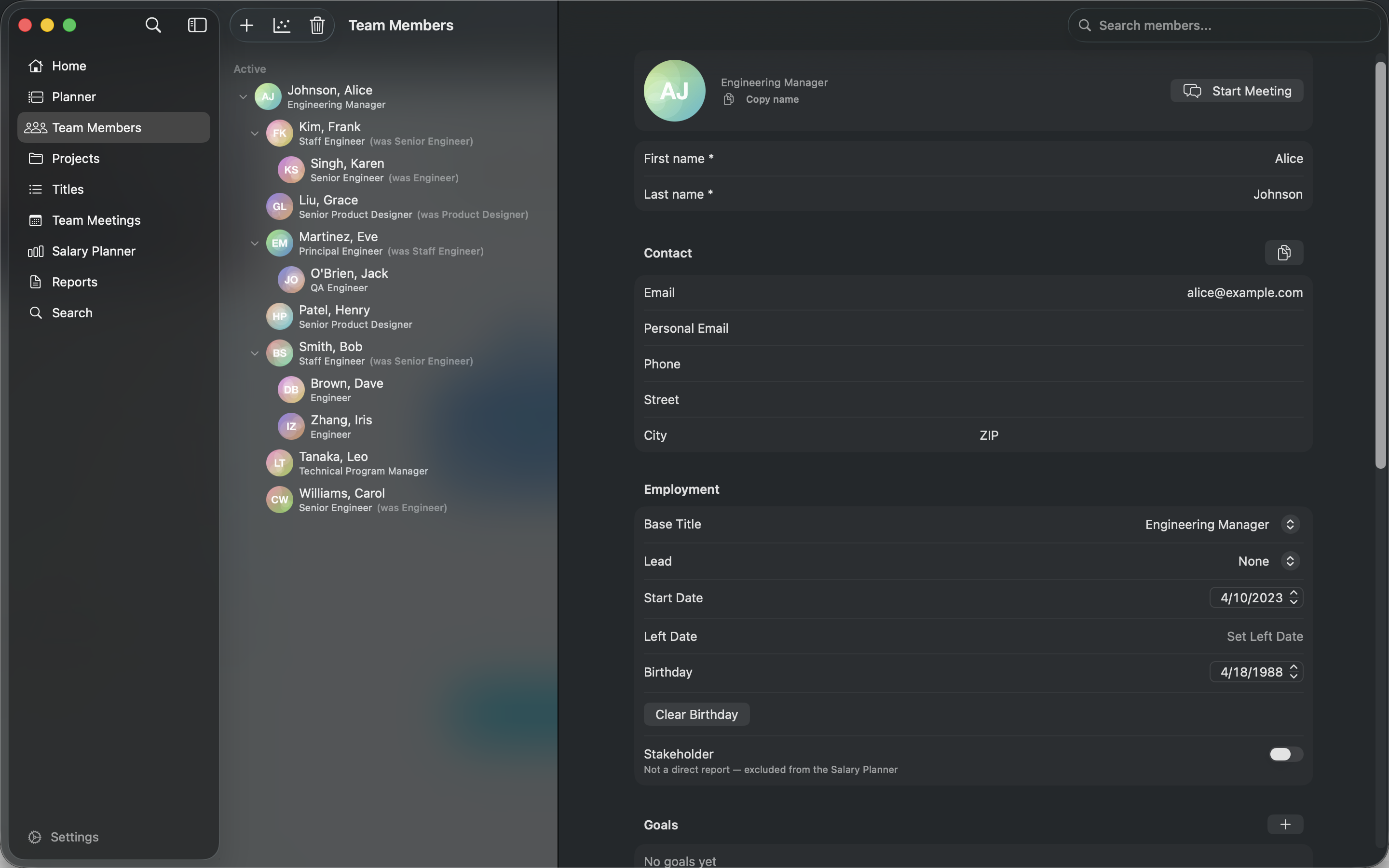Viewport: 1389px width, 868px height.
Task: Edit the Last name field
Action: [973, 194]
